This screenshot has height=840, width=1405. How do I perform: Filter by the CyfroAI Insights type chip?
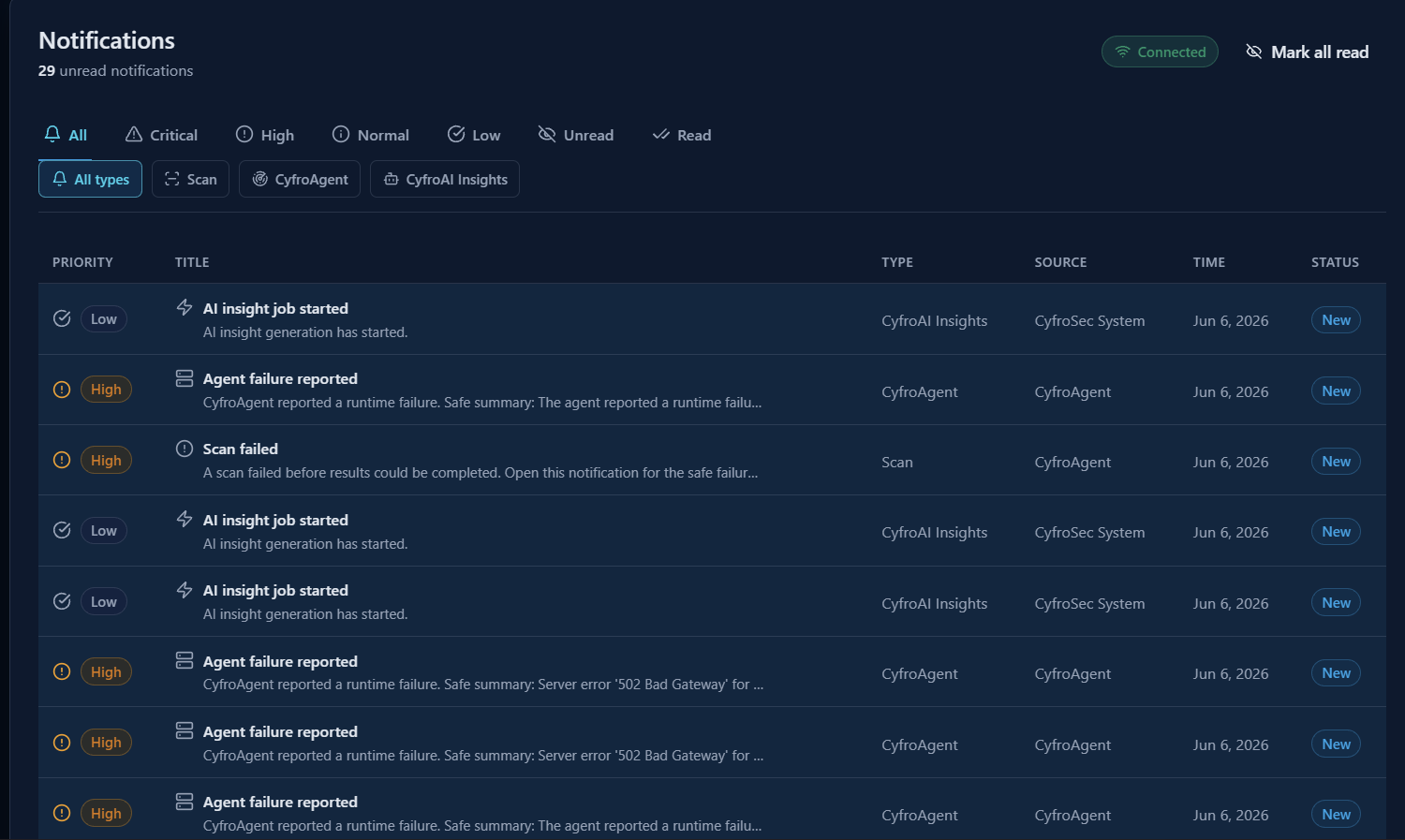point(445,179)
